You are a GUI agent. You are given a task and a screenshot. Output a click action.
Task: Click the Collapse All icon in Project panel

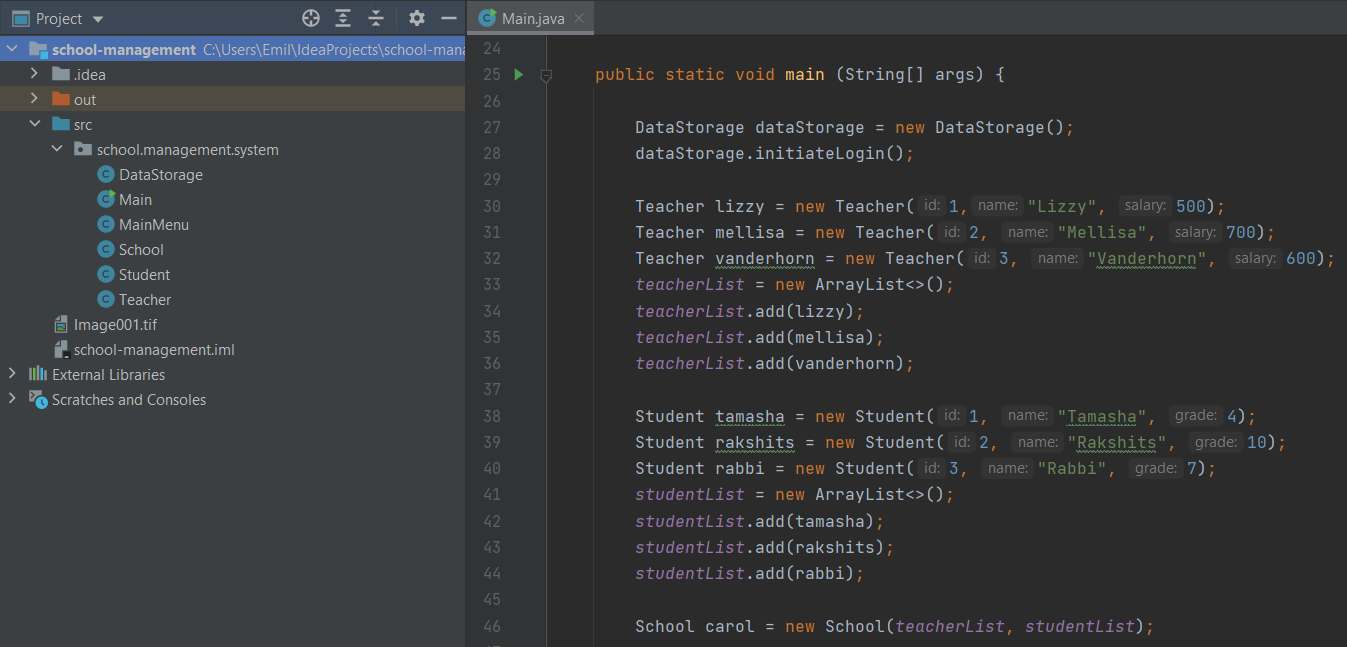click(x=376, y=18)
